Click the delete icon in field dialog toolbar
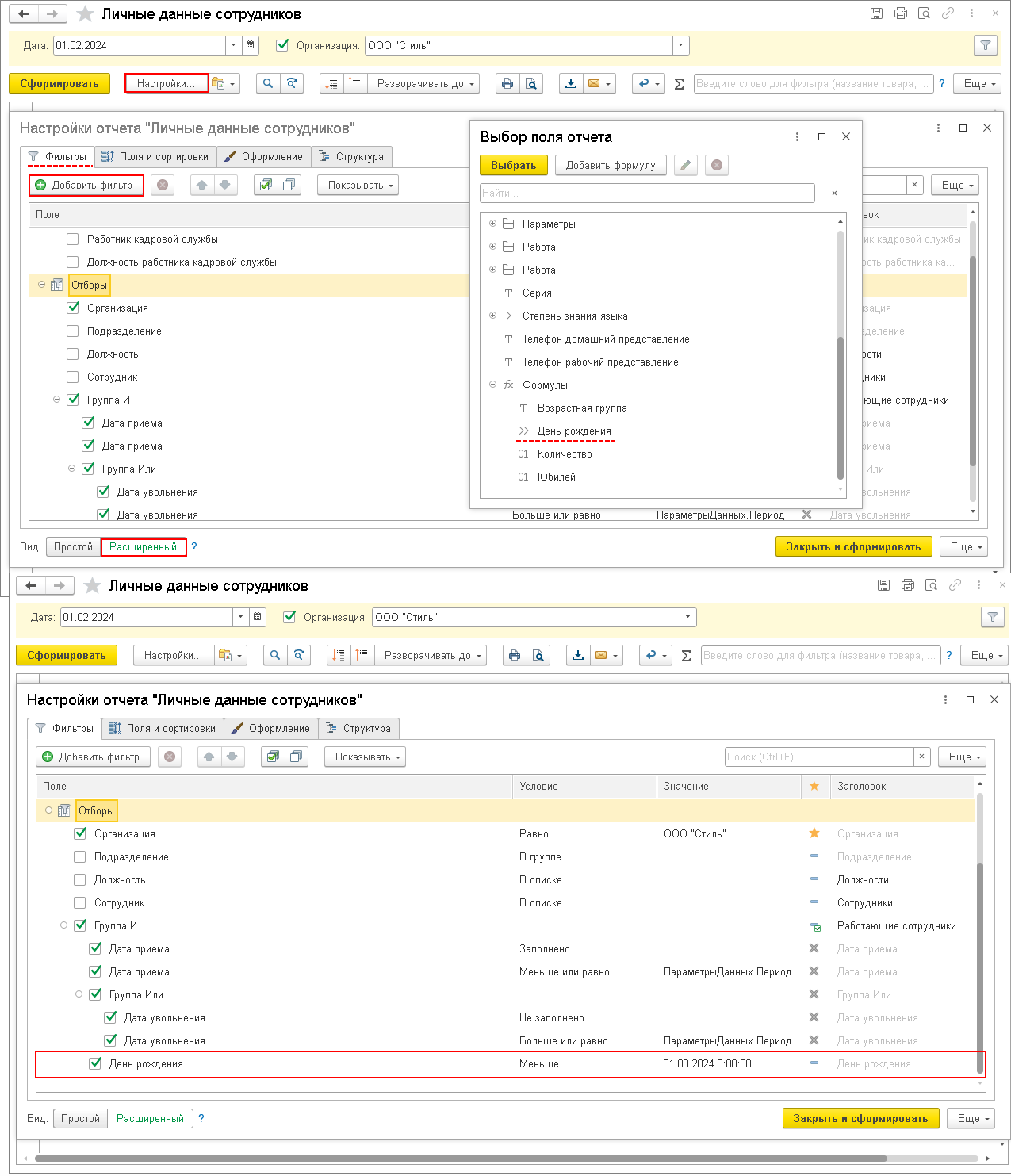 717,165
